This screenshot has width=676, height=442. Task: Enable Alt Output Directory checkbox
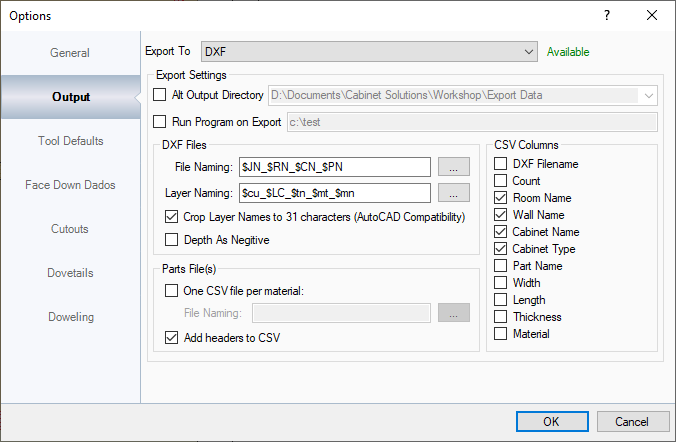[x=160, y=96]
